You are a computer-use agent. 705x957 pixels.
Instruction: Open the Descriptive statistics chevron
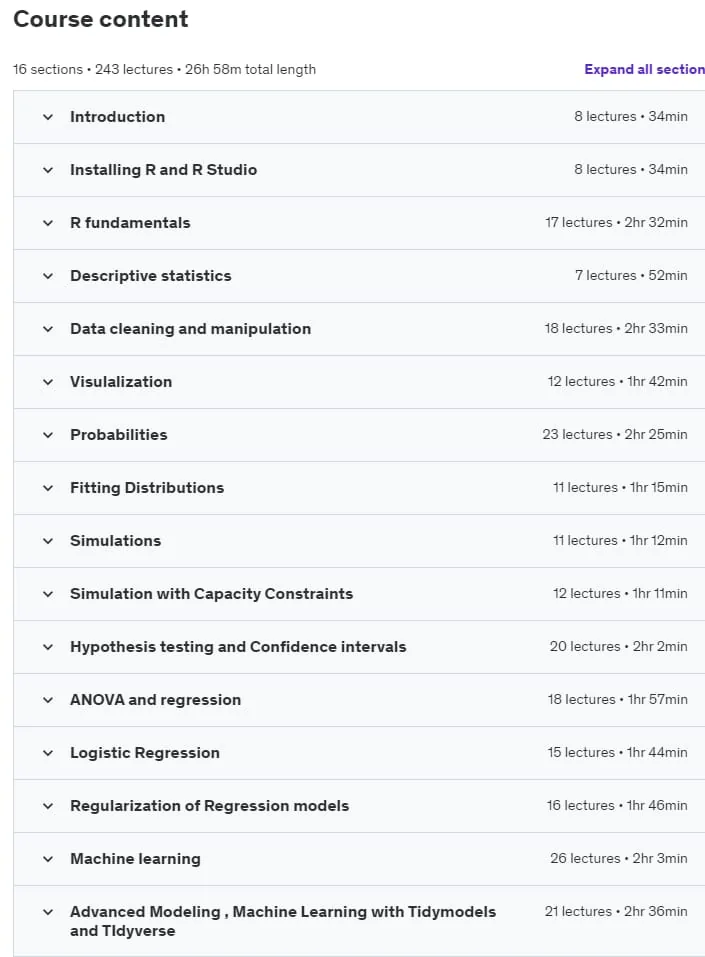[48, 276]
